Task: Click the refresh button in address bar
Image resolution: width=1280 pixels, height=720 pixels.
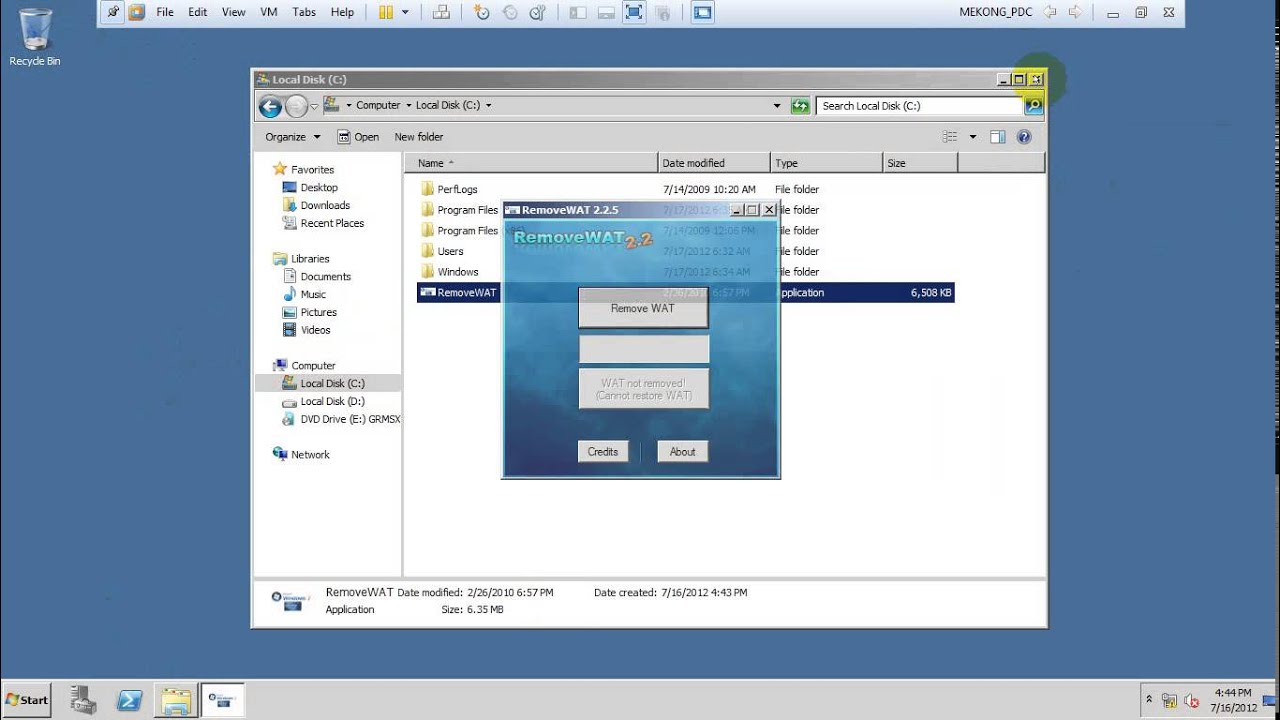Action: coord(800,105)
